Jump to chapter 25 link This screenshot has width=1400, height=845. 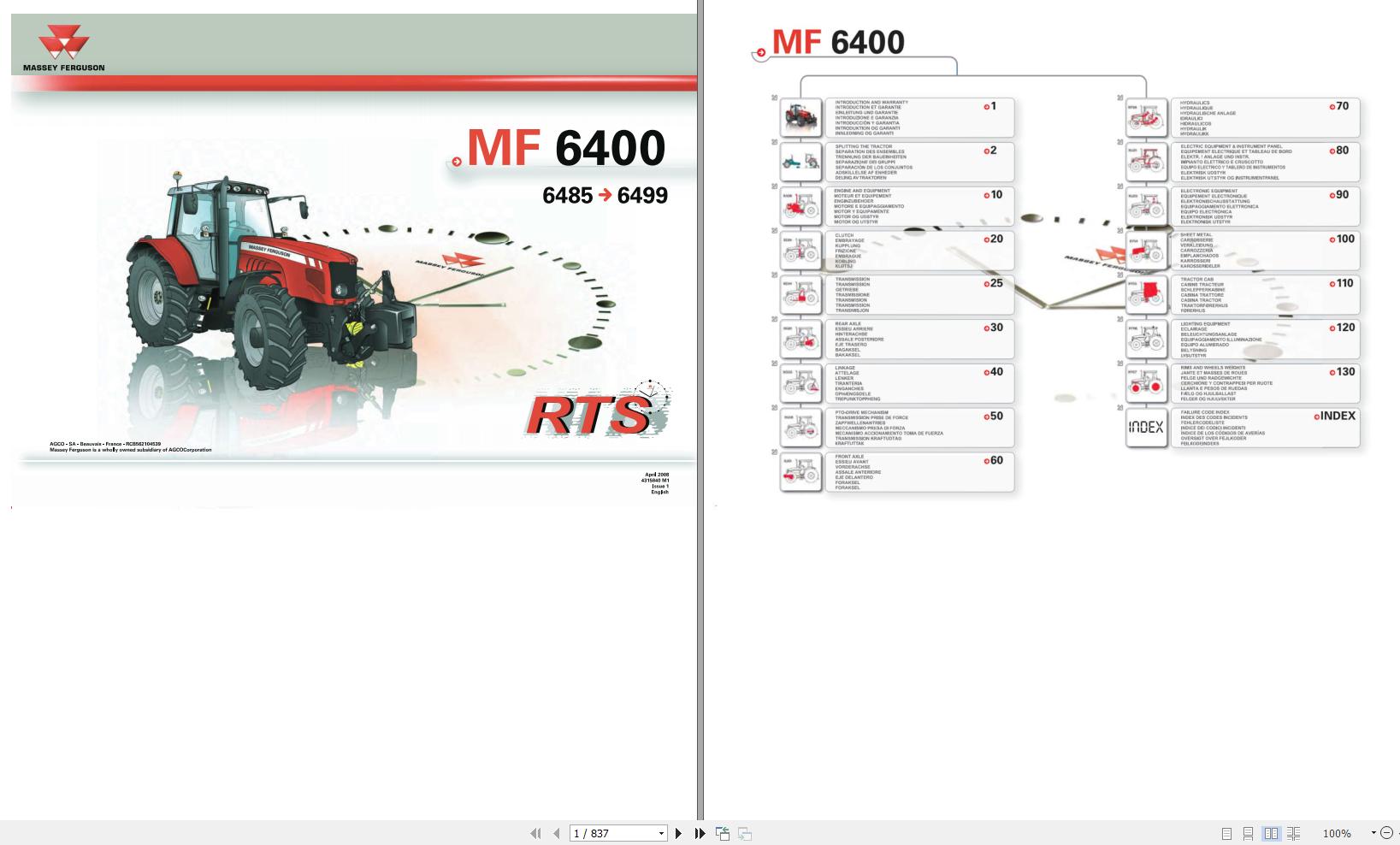(993, 283)
